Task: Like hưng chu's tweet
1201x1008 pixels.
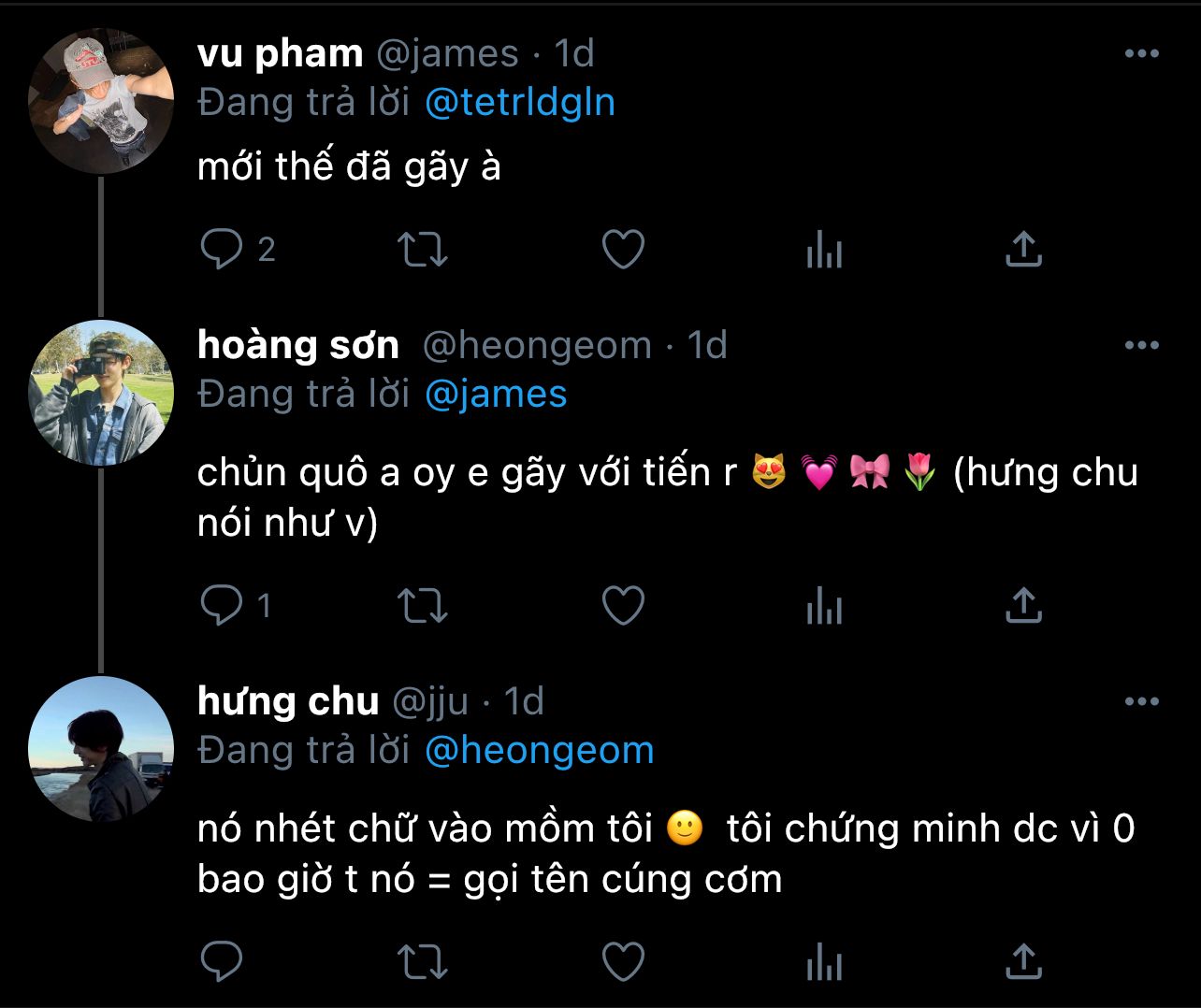Action: pos(623,961)
